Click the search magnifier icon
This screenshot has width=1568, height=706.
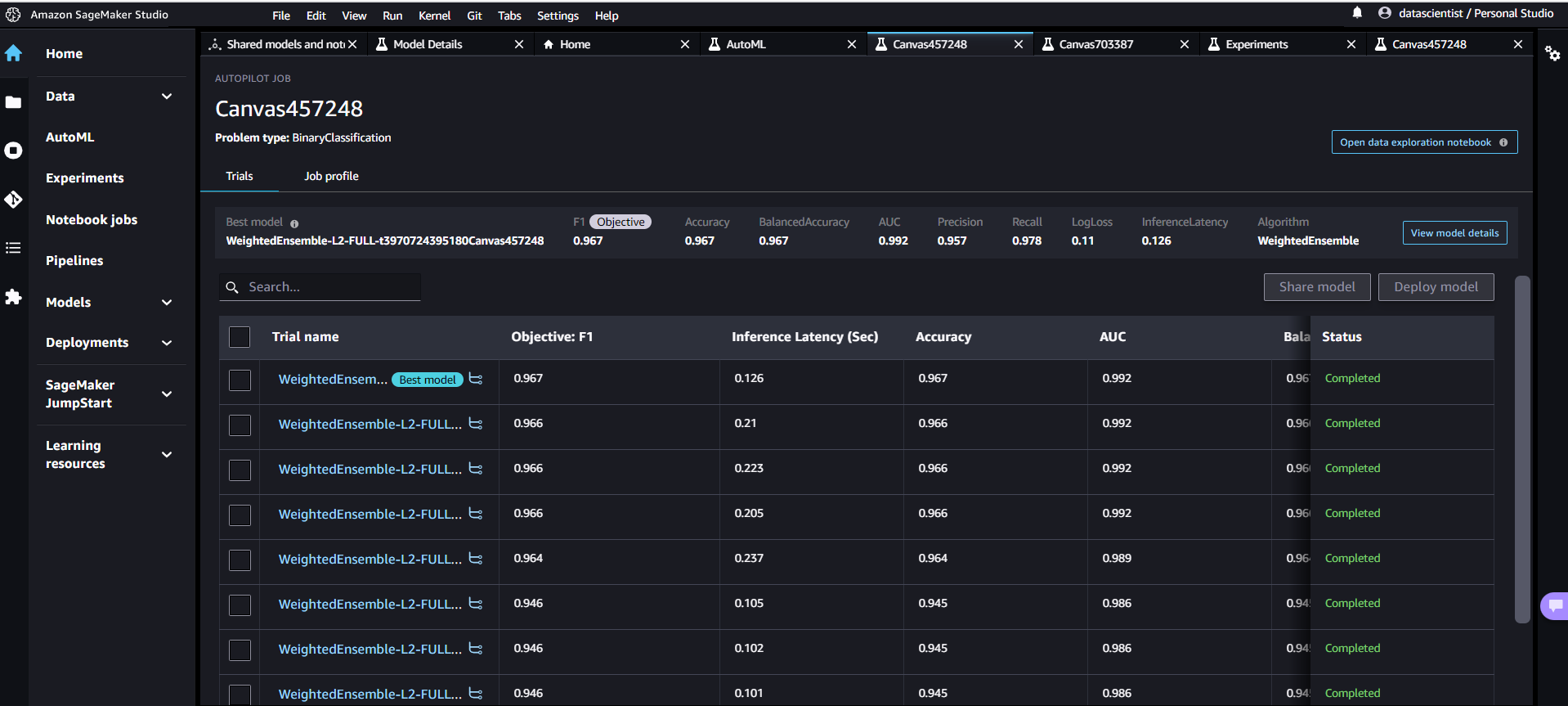(x=232, y=287)
